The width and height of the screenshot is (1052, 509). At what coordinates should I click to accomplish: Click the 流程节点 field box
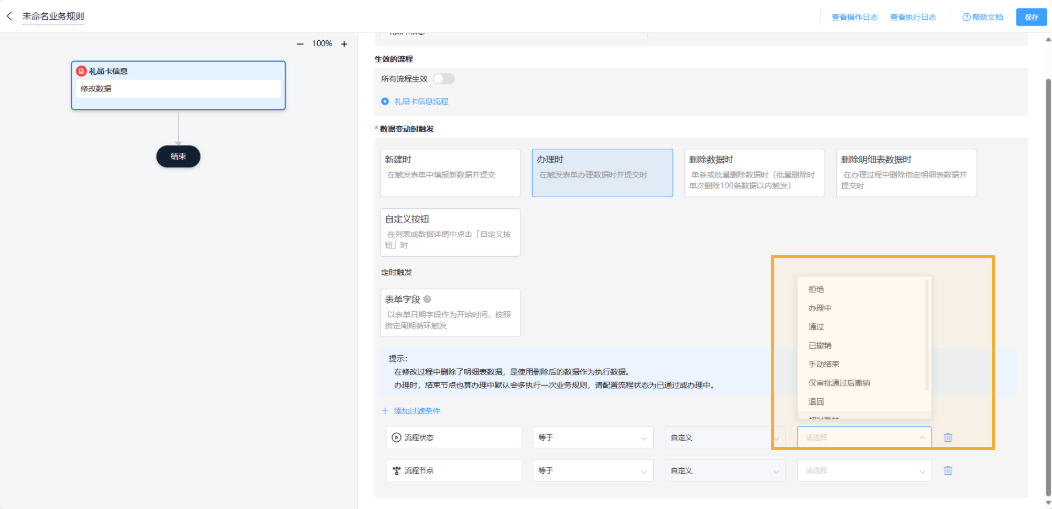(454, 471)
